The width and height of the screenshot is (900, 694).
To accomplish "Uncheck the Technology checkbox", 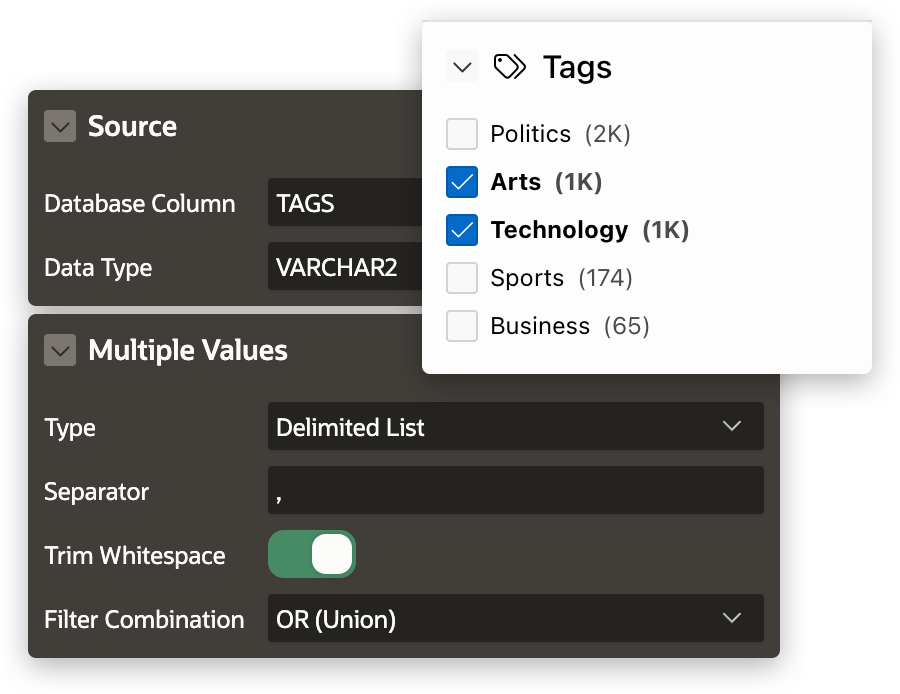I will coord(462,230).
